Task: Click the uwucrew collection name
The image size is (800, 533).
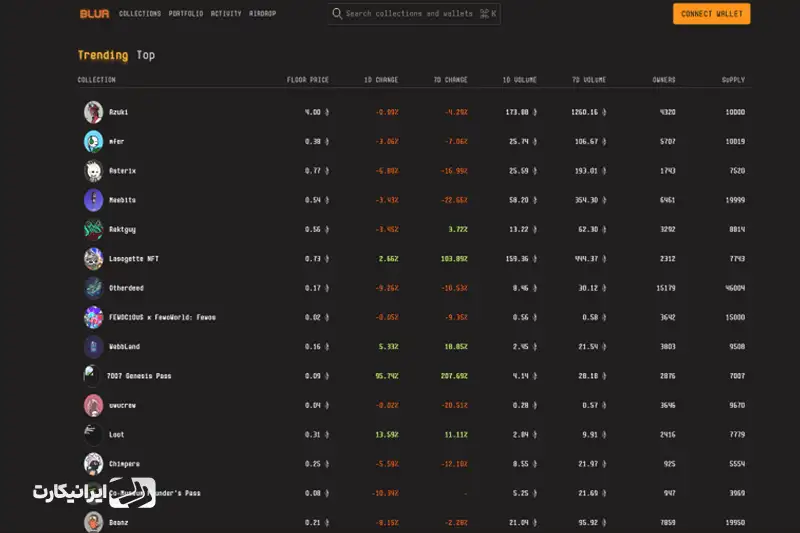Action: [122, 405]
